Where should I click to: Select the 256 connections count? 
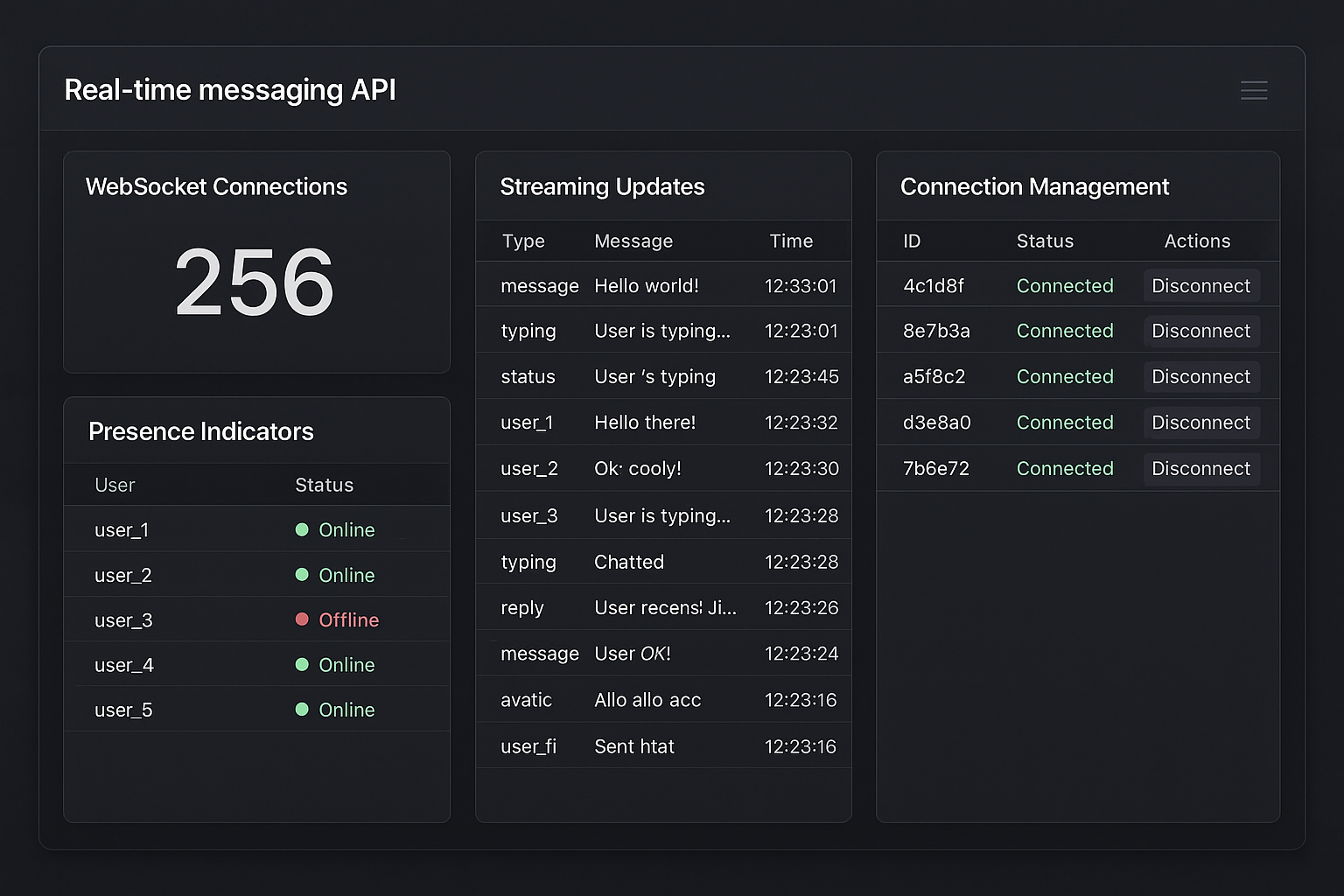(x=255, y=282)
